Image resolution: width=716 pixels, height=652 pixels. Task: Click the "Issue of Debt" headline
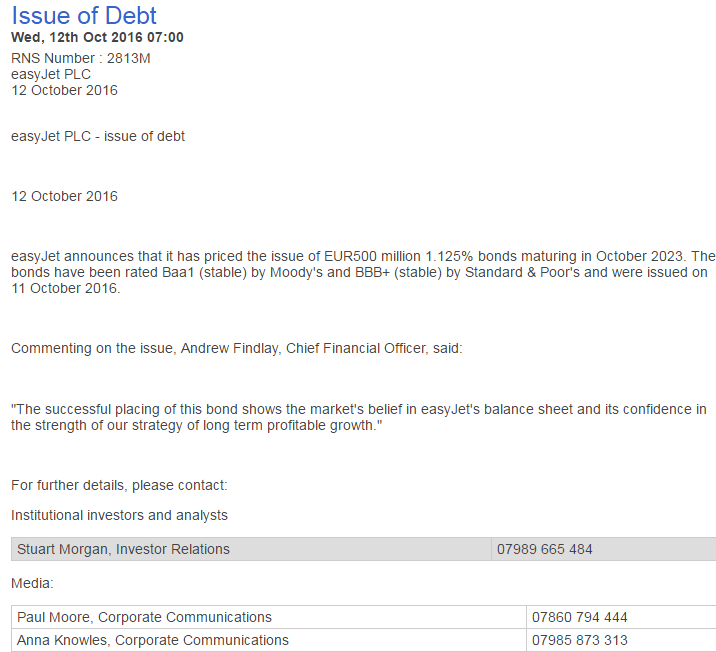point(84,15)
